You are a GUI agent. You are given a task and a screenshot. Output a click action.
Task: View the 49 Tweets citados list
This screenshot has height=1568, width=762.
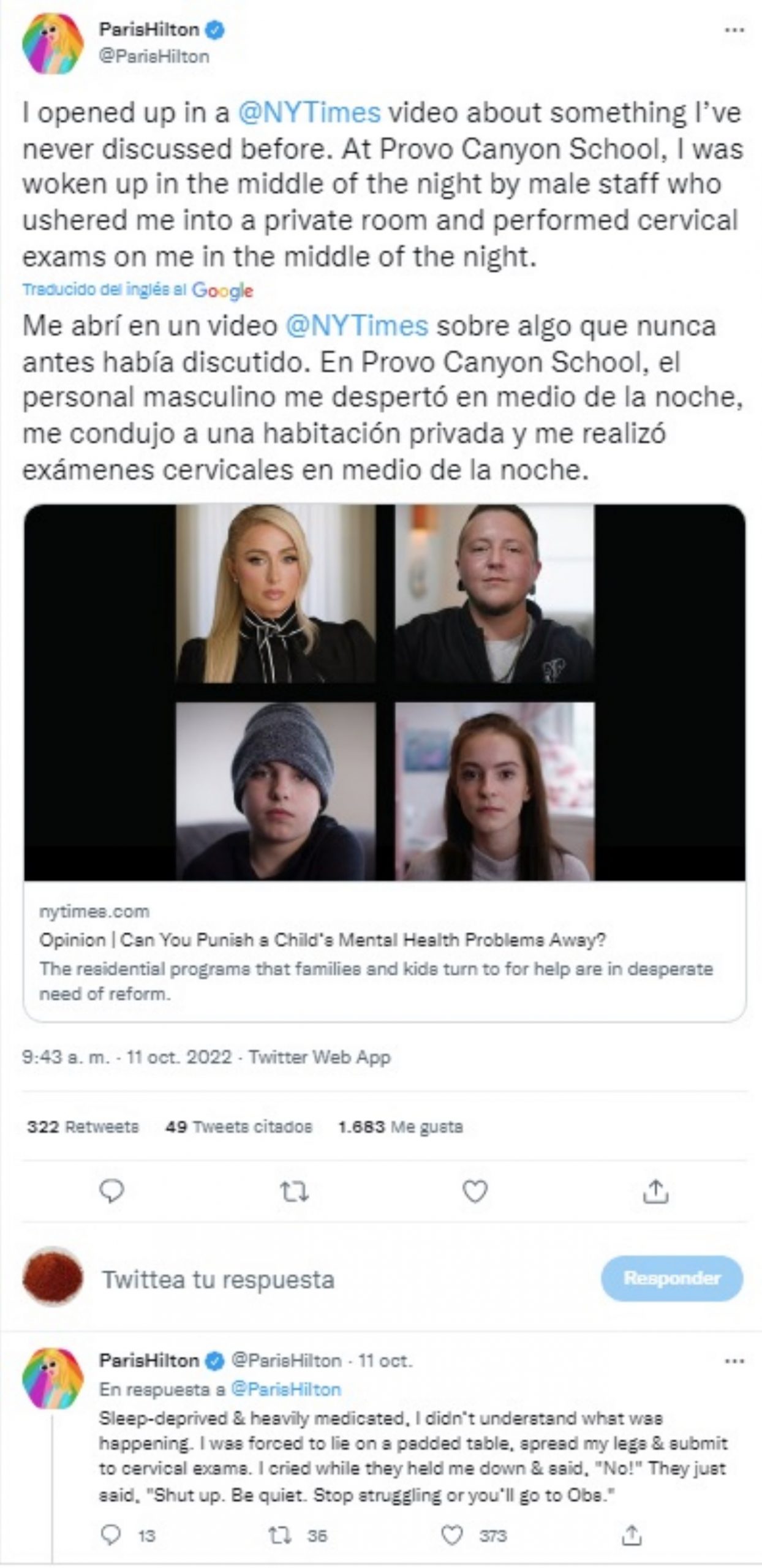coord(238,1126)
